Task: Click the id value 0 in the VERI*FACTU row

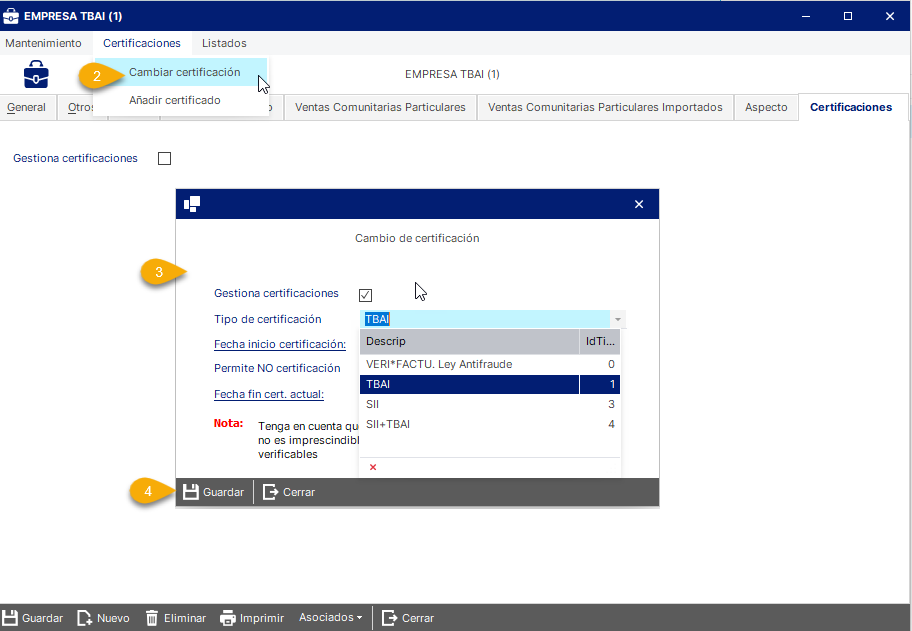Action: click(611, 364)
